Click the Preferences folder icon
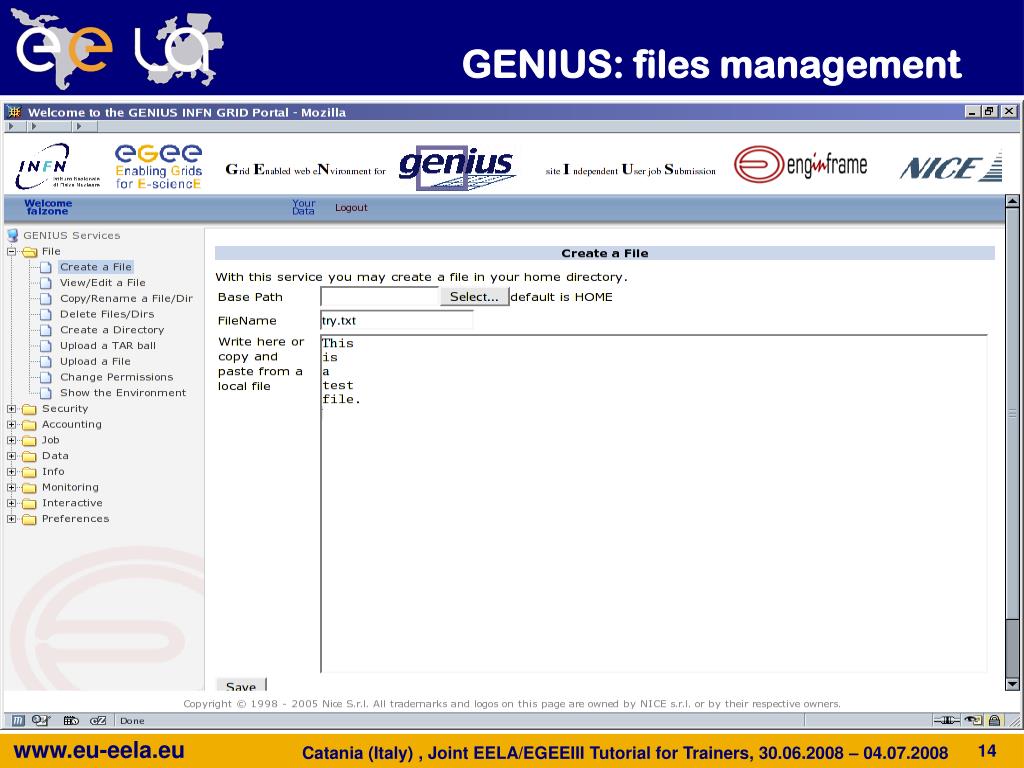This screenshot has height=768, width=1024. point(29,519)
